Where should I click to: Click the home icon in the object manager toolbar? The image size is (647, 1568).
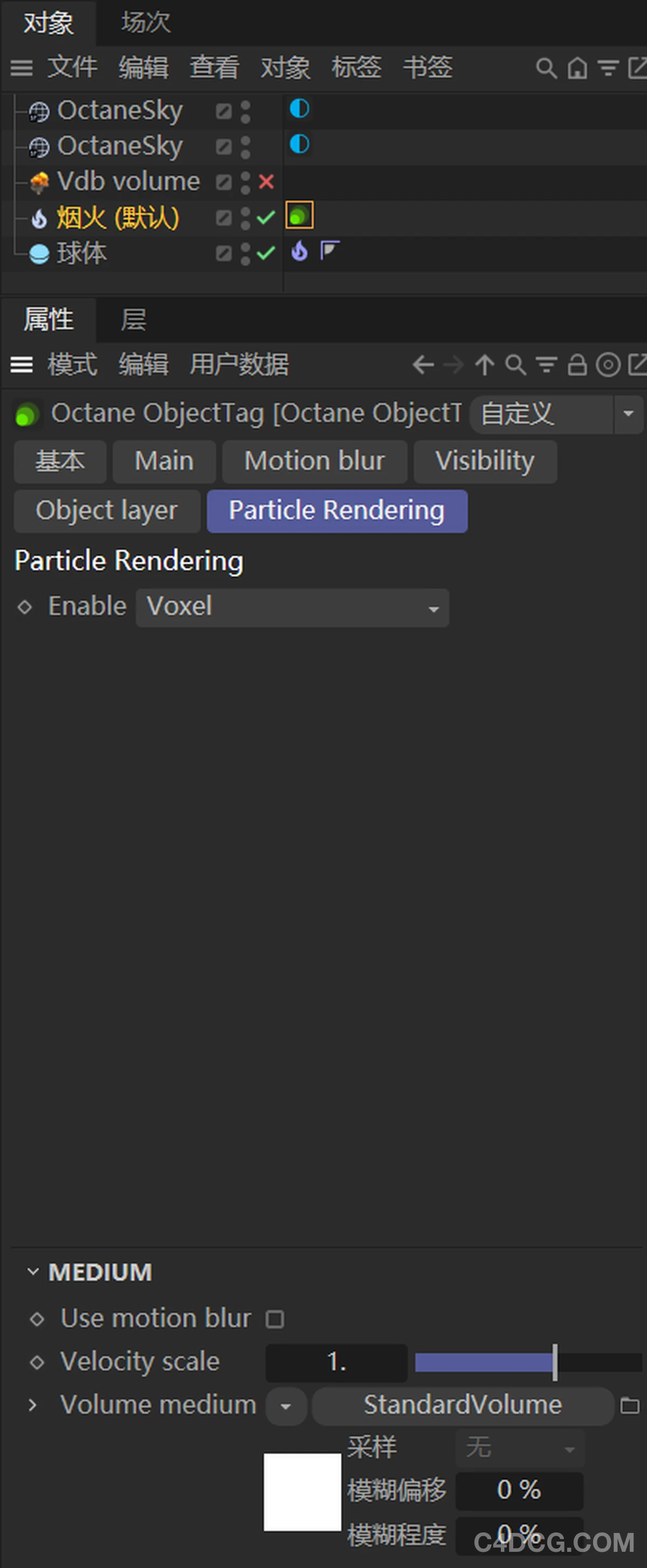point(576,68)
